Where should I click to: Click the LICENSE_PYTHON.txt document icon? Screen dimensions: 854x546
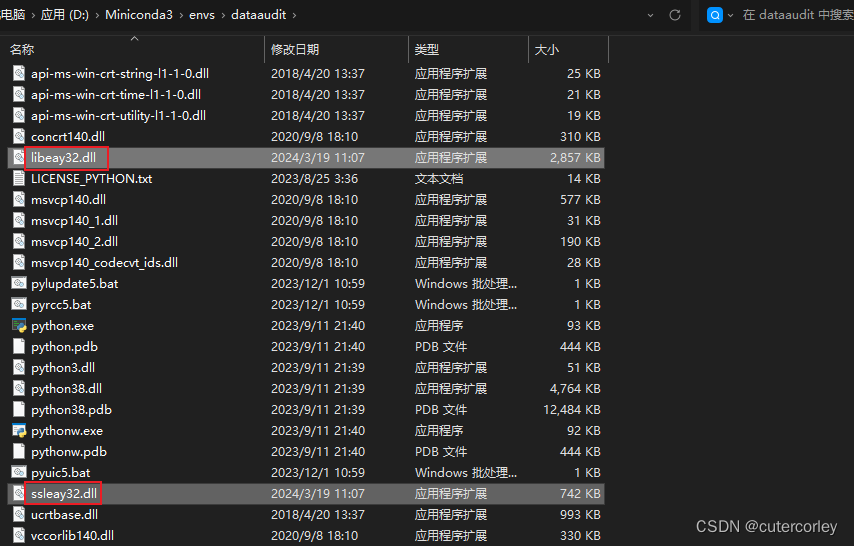(x=19, y=179)
